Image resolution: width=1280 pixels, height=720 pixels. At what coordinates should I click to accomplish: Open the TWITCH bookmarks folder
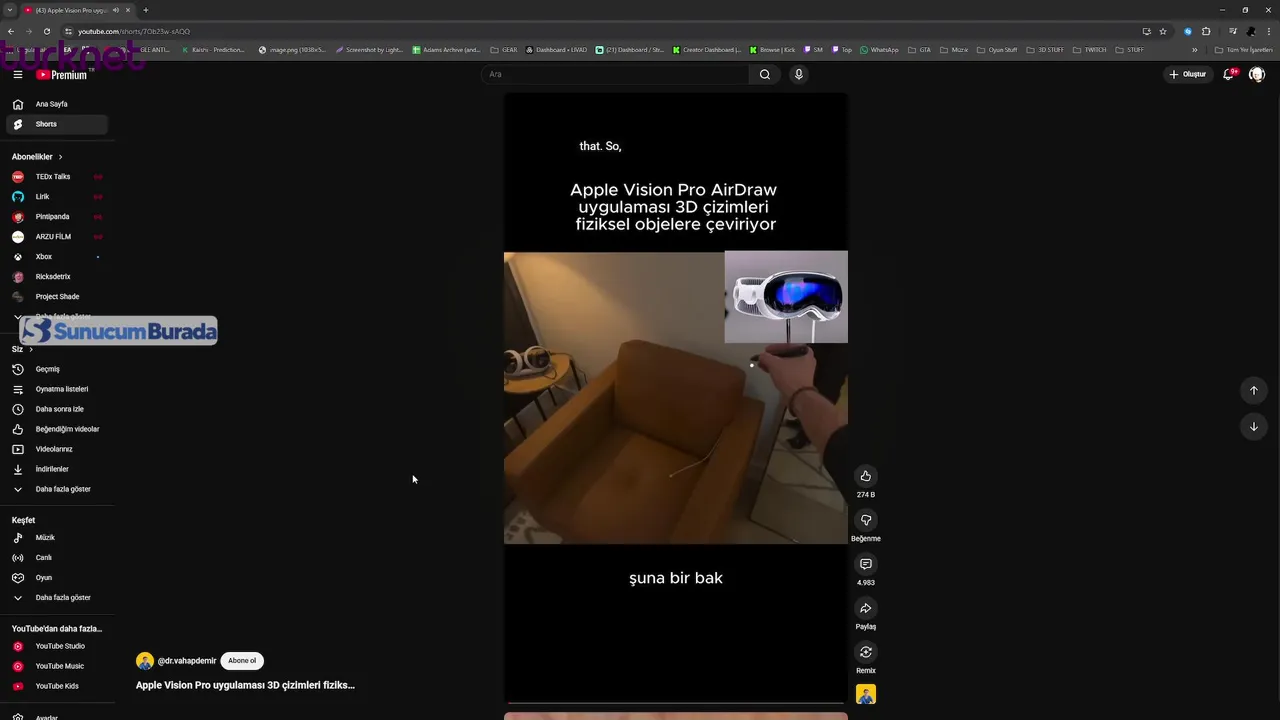[x=1091, y=50]
